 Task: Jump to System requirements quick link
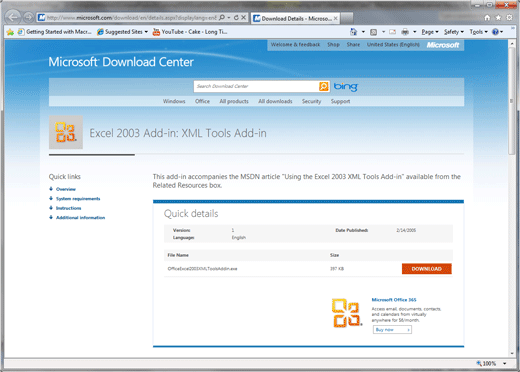pos(78,199)
